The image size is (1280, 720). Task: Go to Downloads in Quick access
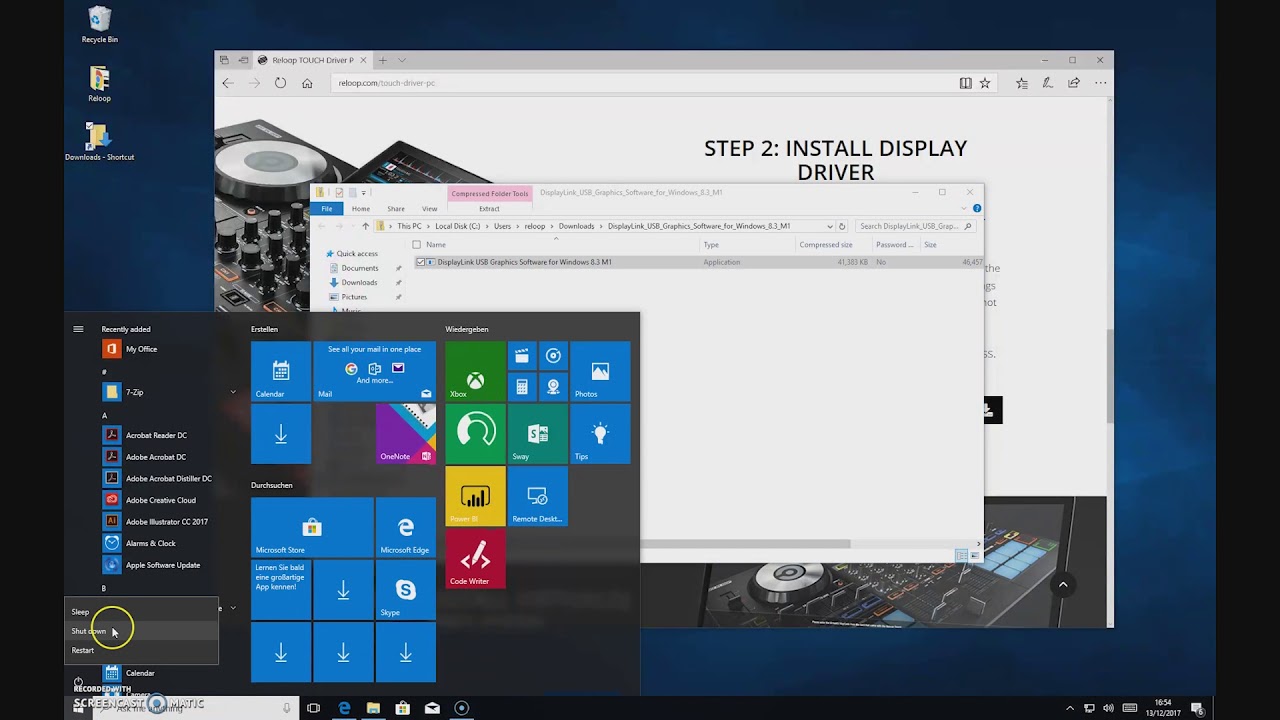[359, 283]
